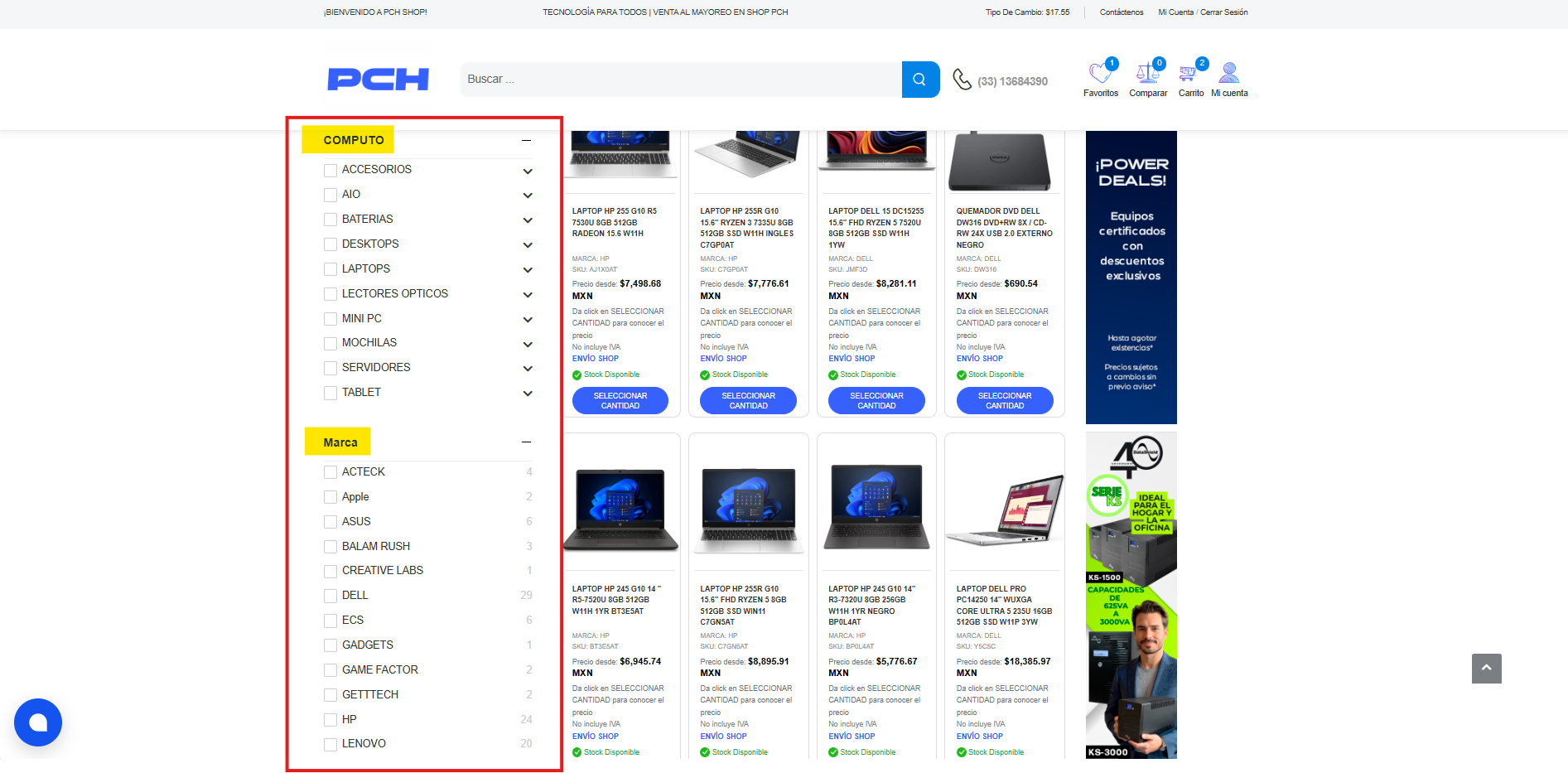Tick the Apple brand checkbox
The image size is (1568, 773).
[x=330, y=497]
